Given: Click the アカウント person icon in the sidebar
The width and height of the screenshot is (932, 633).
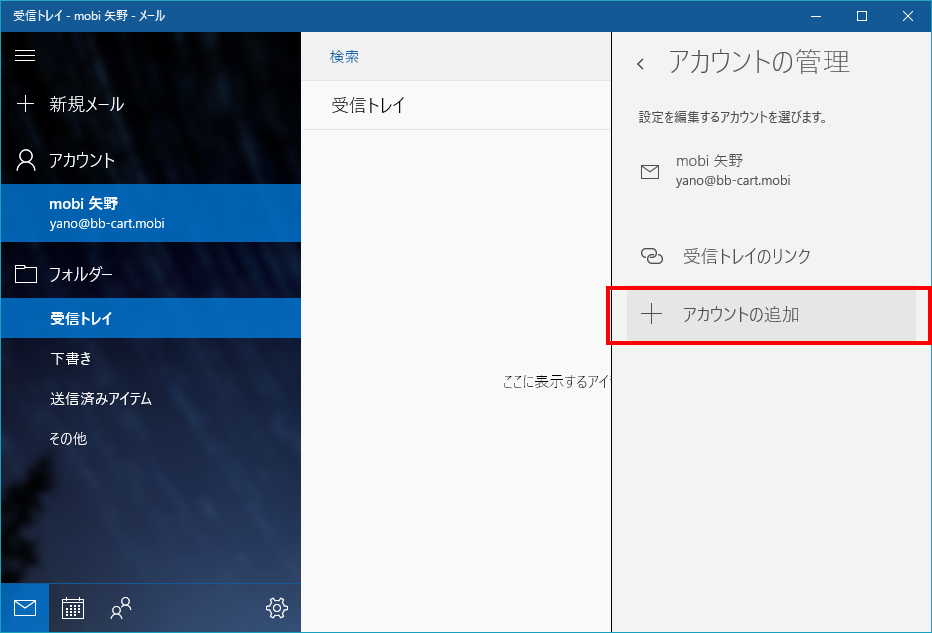Looking at the screenshot, I should click(24, 159).
